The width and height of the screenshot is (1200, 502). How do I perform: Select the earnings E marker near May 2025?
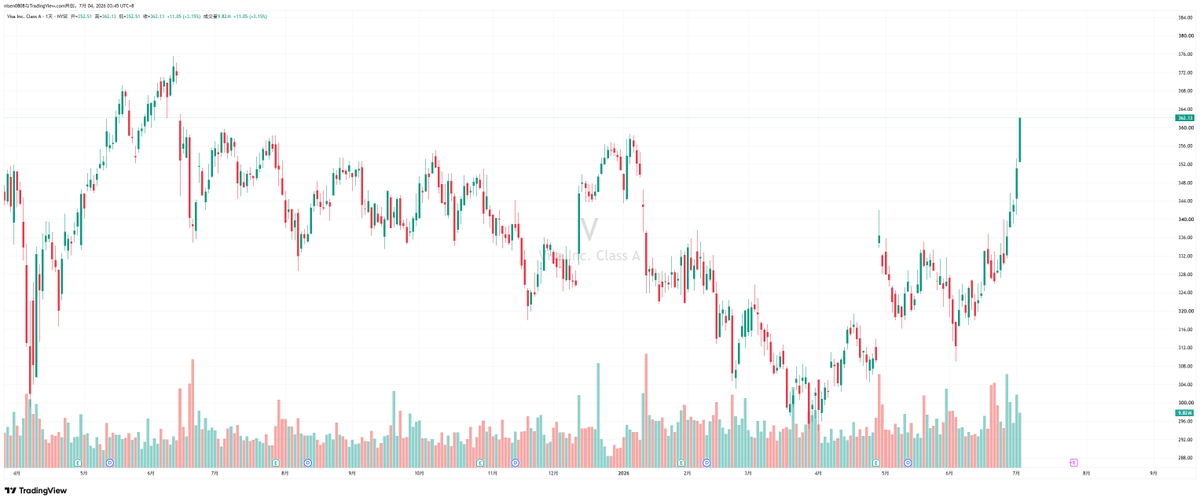coord(78,463)
